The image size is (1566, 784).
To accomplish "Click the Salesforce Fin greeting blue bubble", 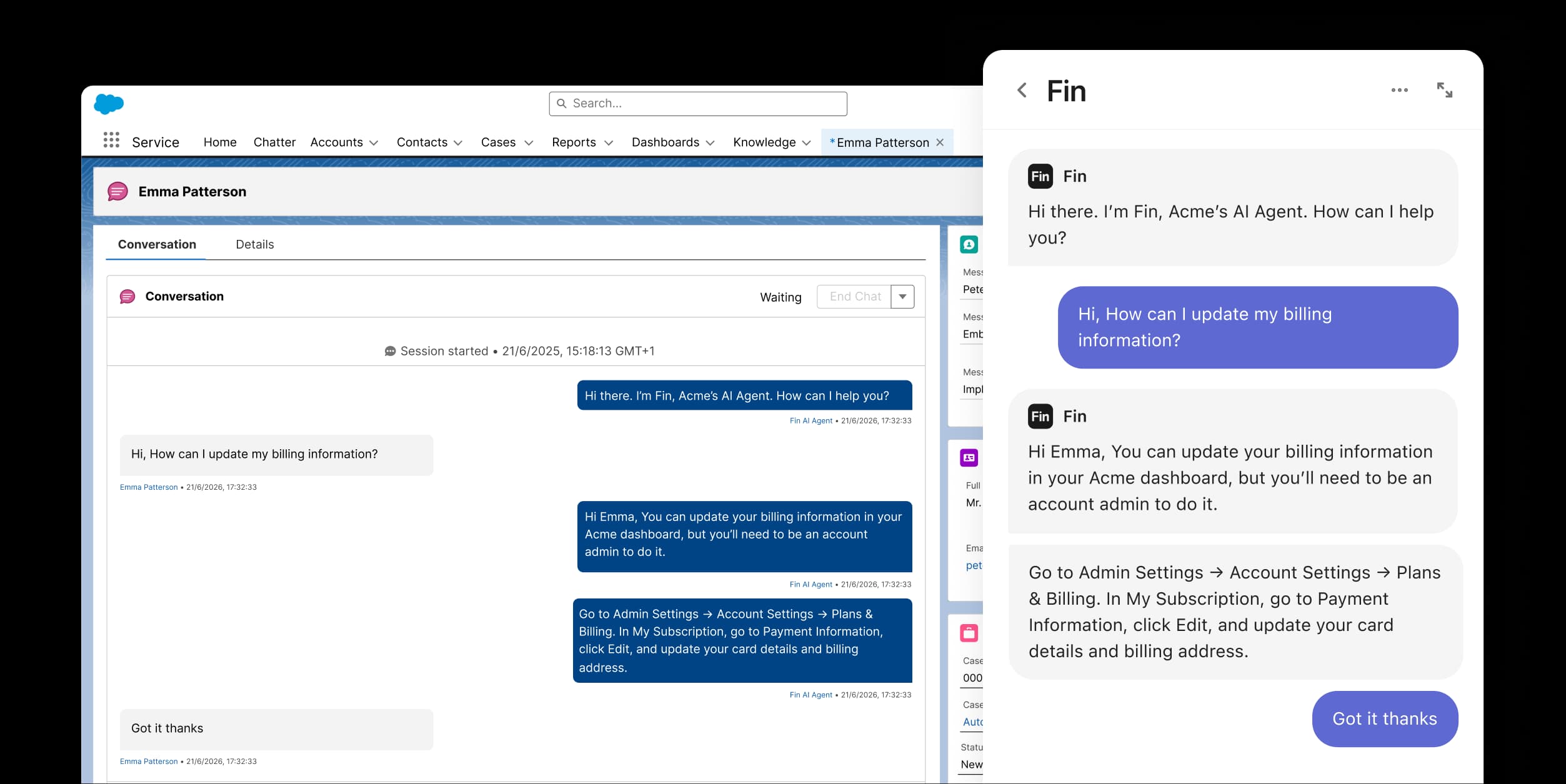I will pos(744,395).
